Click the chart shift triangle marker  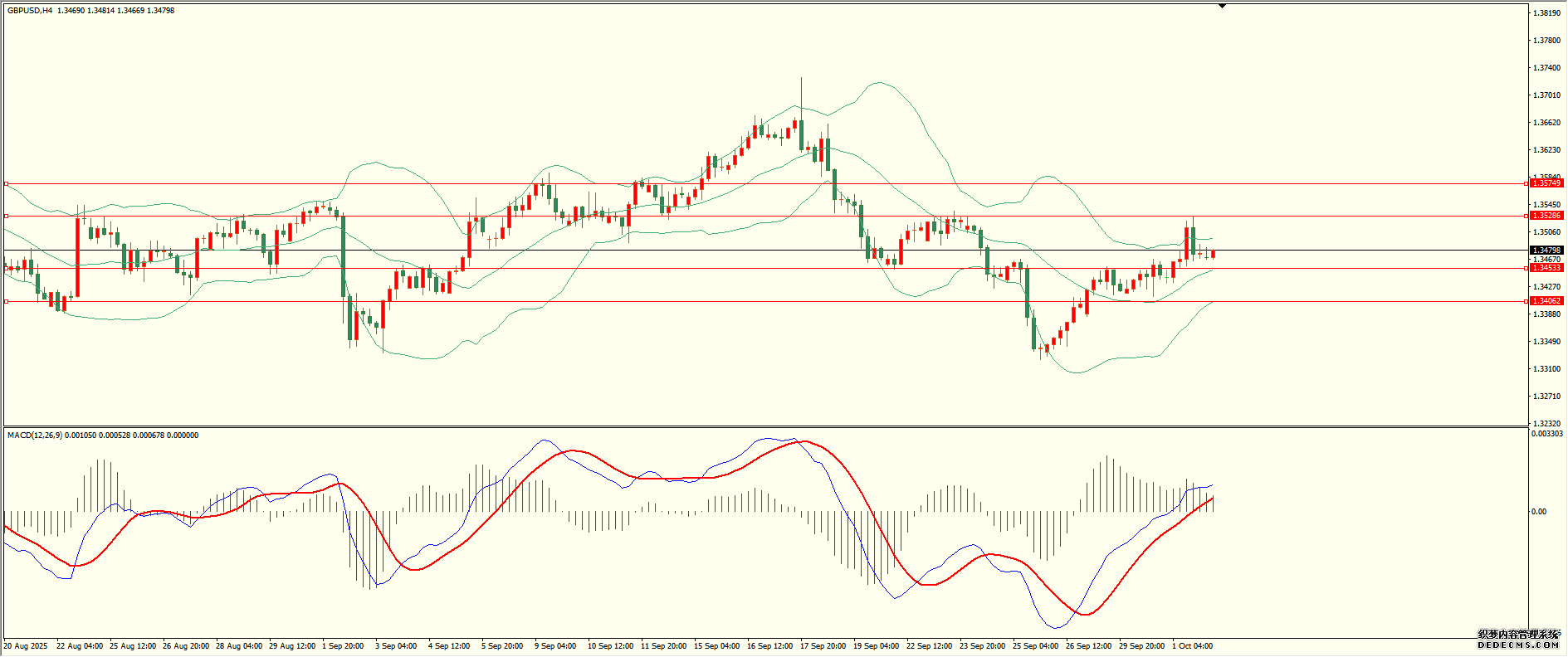pos(1222,6)
